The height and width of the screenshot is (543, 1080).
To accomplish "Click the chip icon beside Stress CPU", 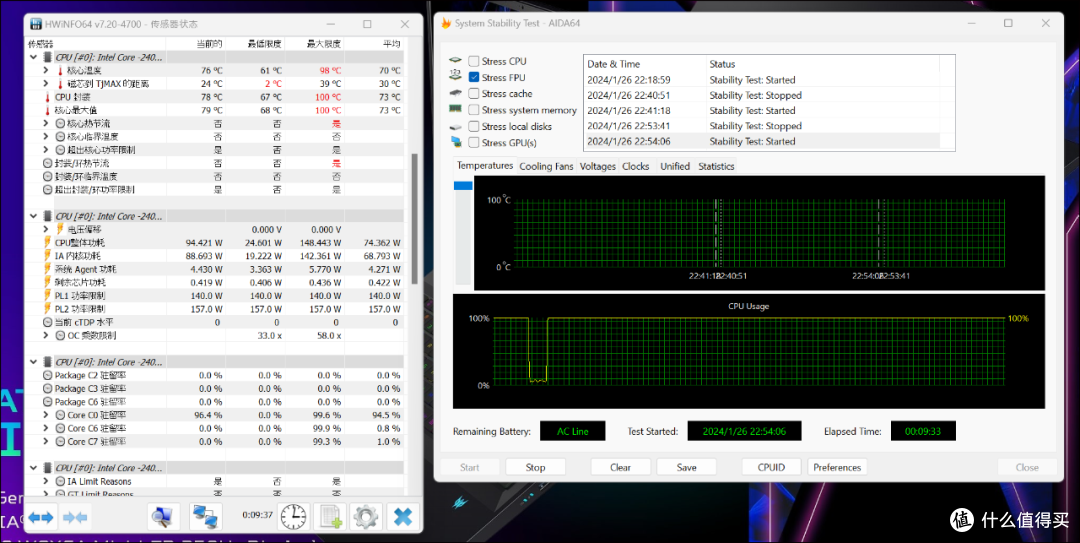I will (x=455, y=61).
